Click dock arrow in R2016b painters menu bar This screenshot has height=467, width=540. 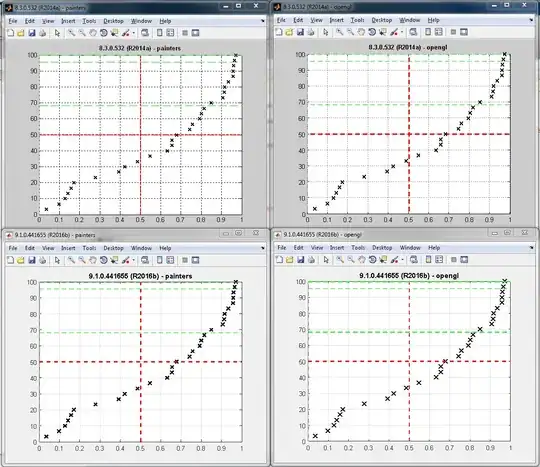(x=262, y=248)
